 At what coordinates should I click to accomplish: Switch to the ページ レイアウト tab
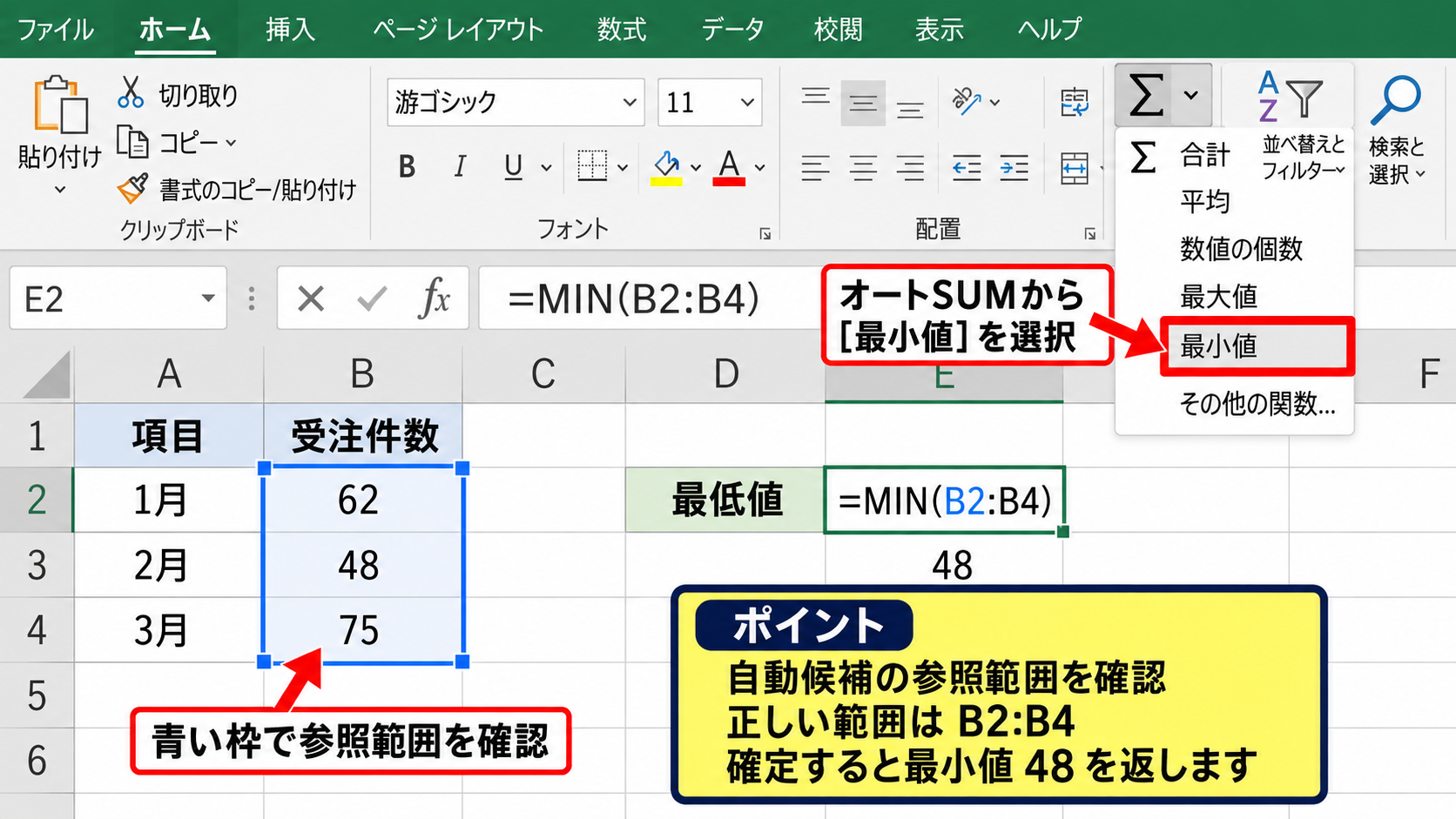[x=458, y=29]
